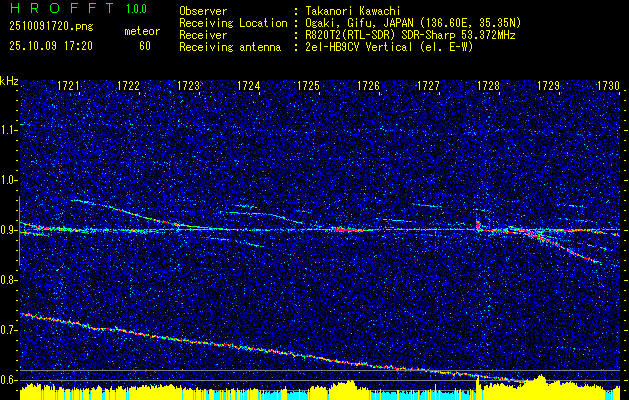Click time marker 1723
The width and height of the screenshot is (629, 400).
189,86
